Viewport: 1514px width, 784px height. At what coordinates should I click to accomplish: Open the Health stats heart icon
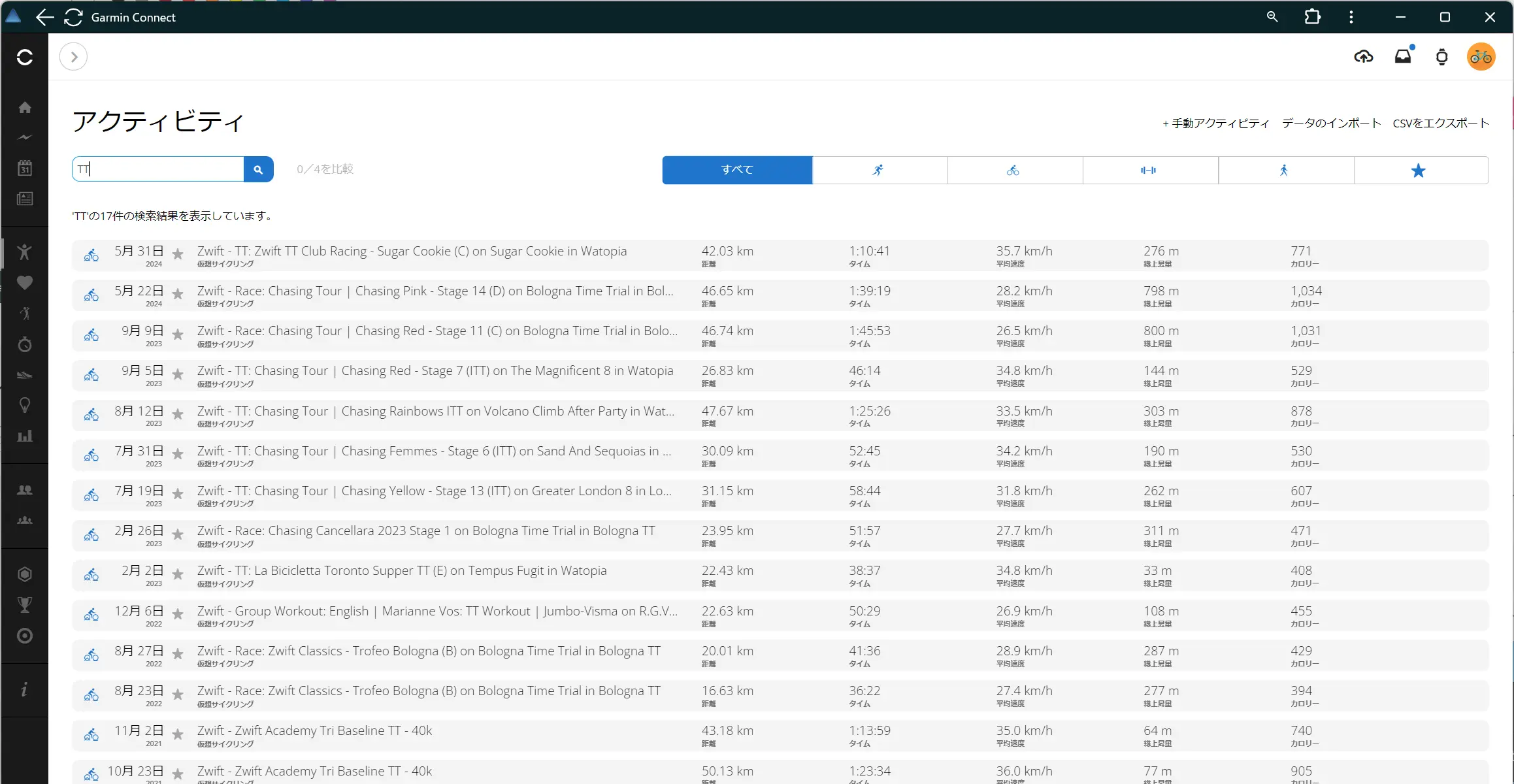coord(25,283)
